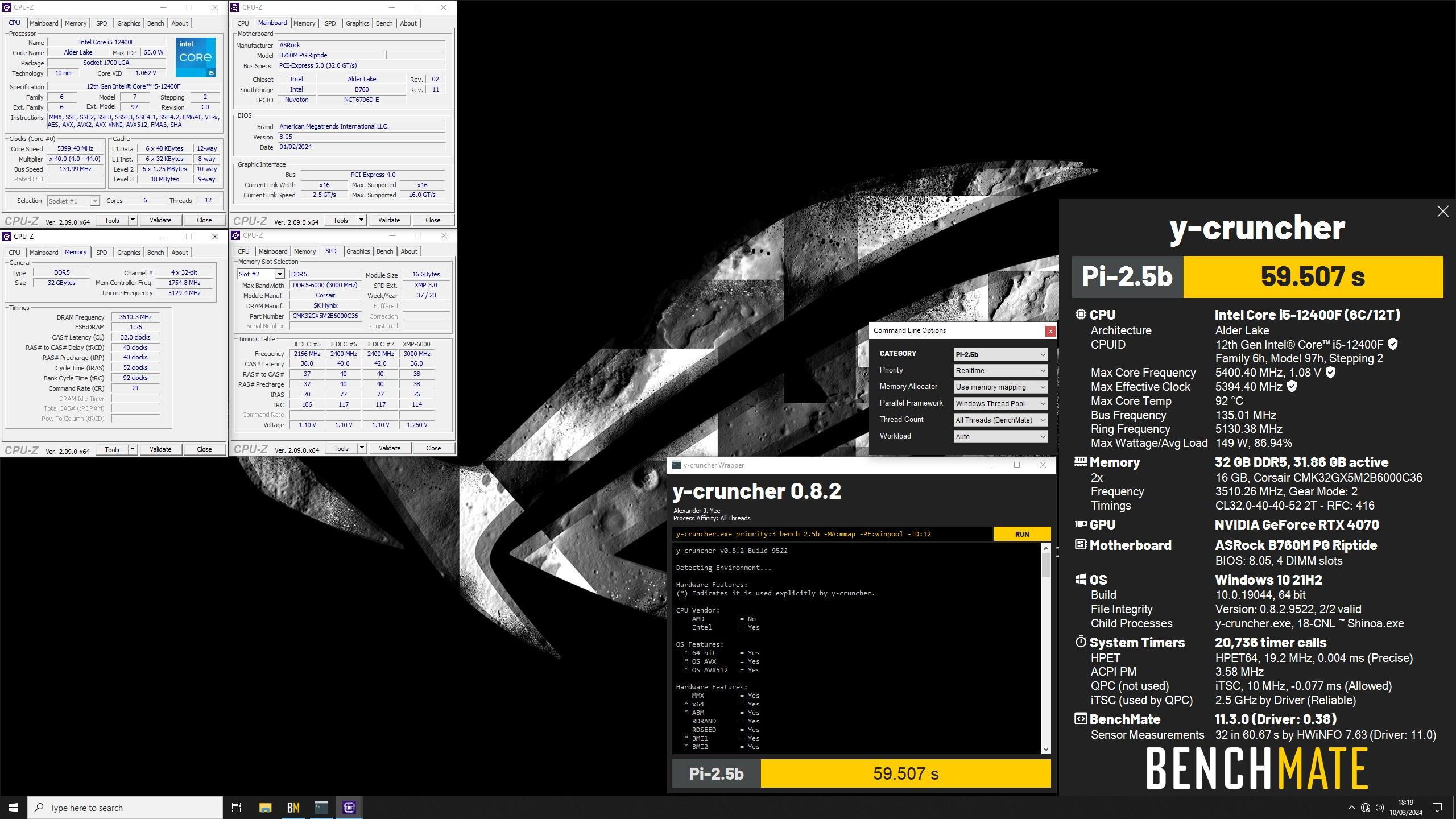Viewport: 1456px width, 819px height.
Task: Open Memory Allocator dropdown
Action: pyautogui.click(x=1000, y=387)
